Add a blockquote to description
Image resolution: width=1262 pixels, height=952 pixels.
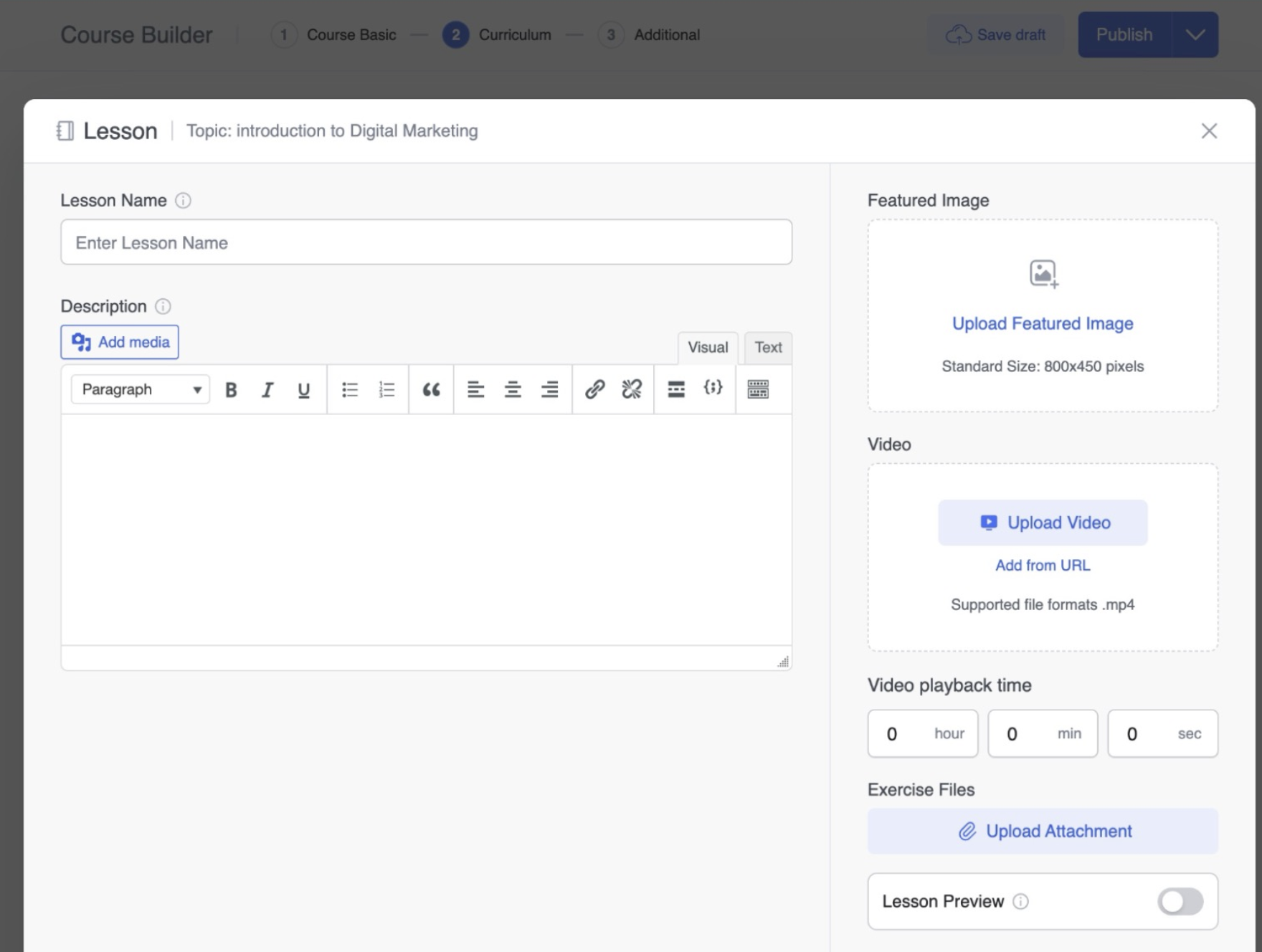coord(431,389)
